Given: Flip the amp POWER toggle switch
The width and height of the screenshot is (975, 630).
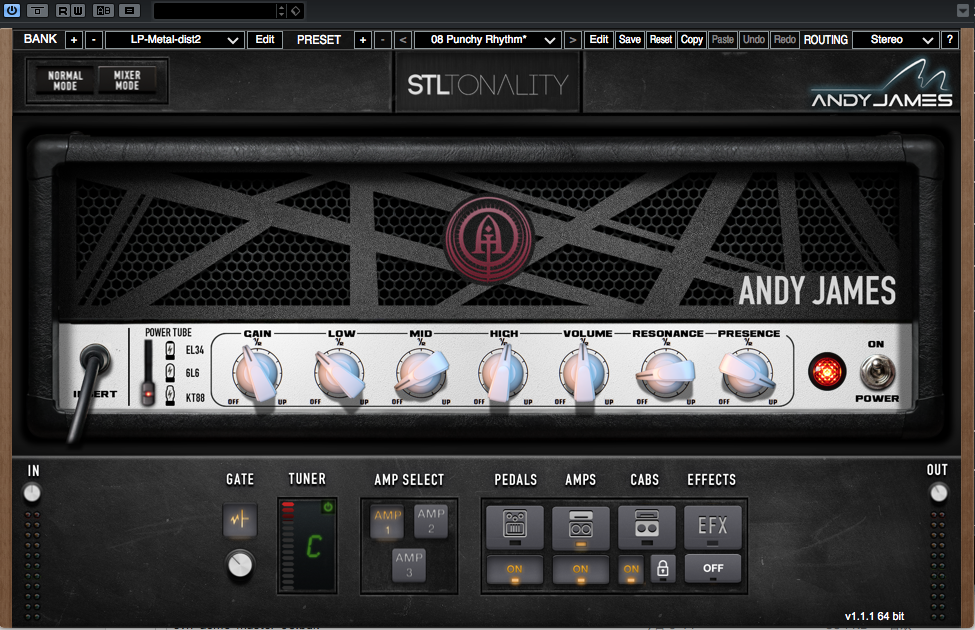Looking at the screenshot, I should pyautogui.click(x=877, y=372).
